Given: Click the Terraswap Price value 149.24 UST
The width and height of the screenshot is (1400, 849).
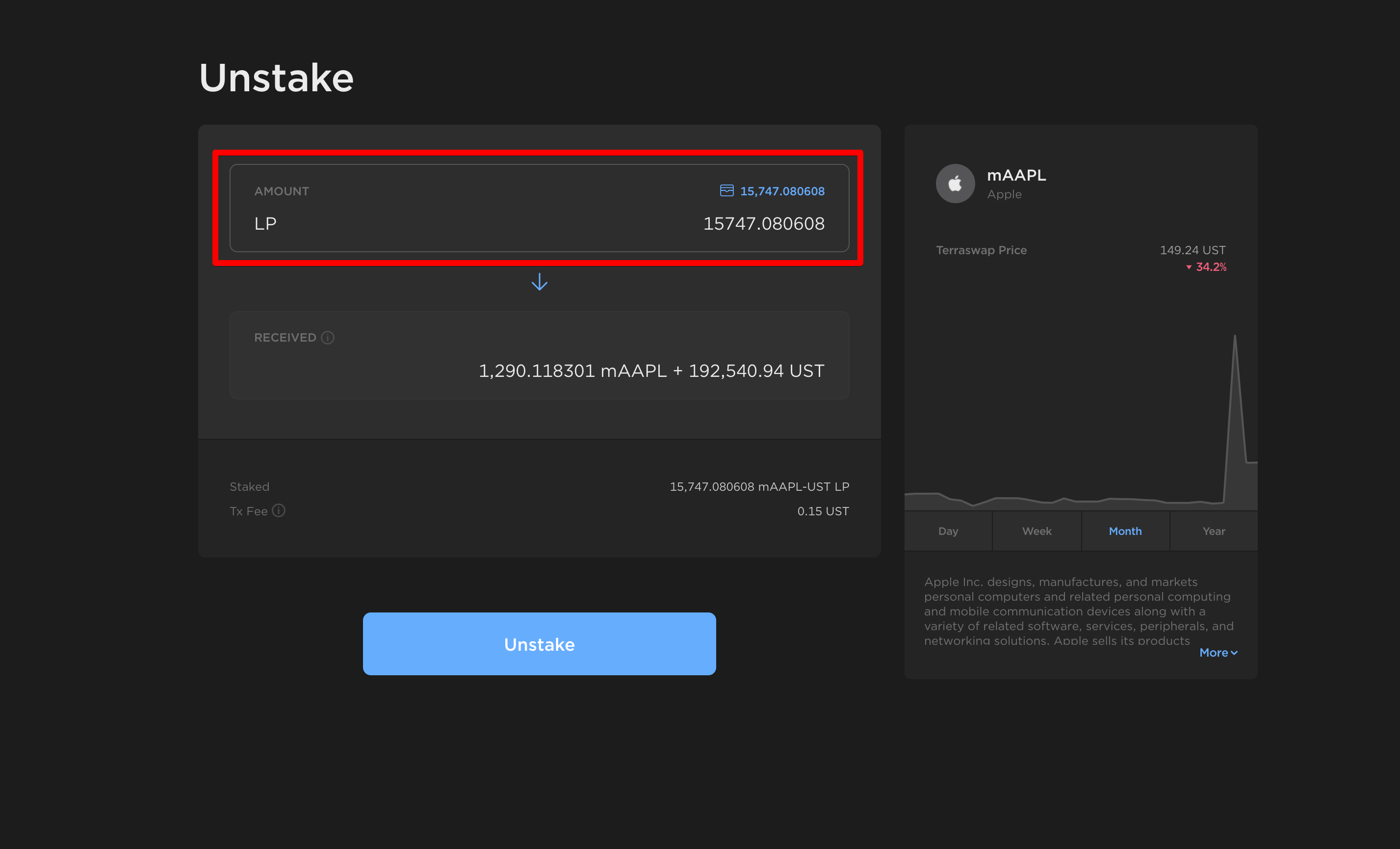Looking at the screenshot, I should click(1192, 250).
